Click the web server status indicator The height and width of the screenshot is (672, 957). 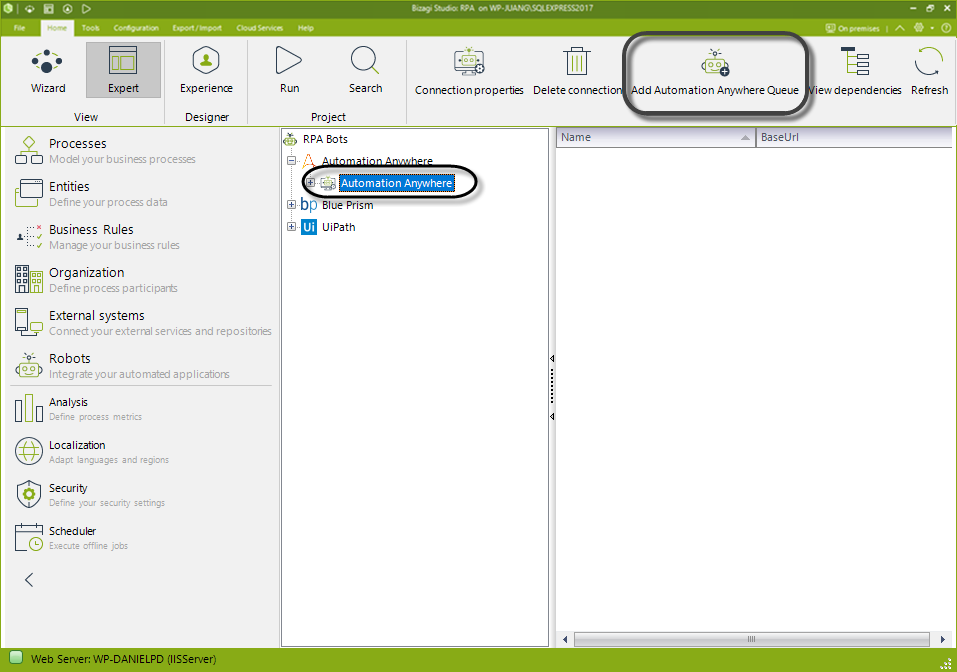point(16,657)
